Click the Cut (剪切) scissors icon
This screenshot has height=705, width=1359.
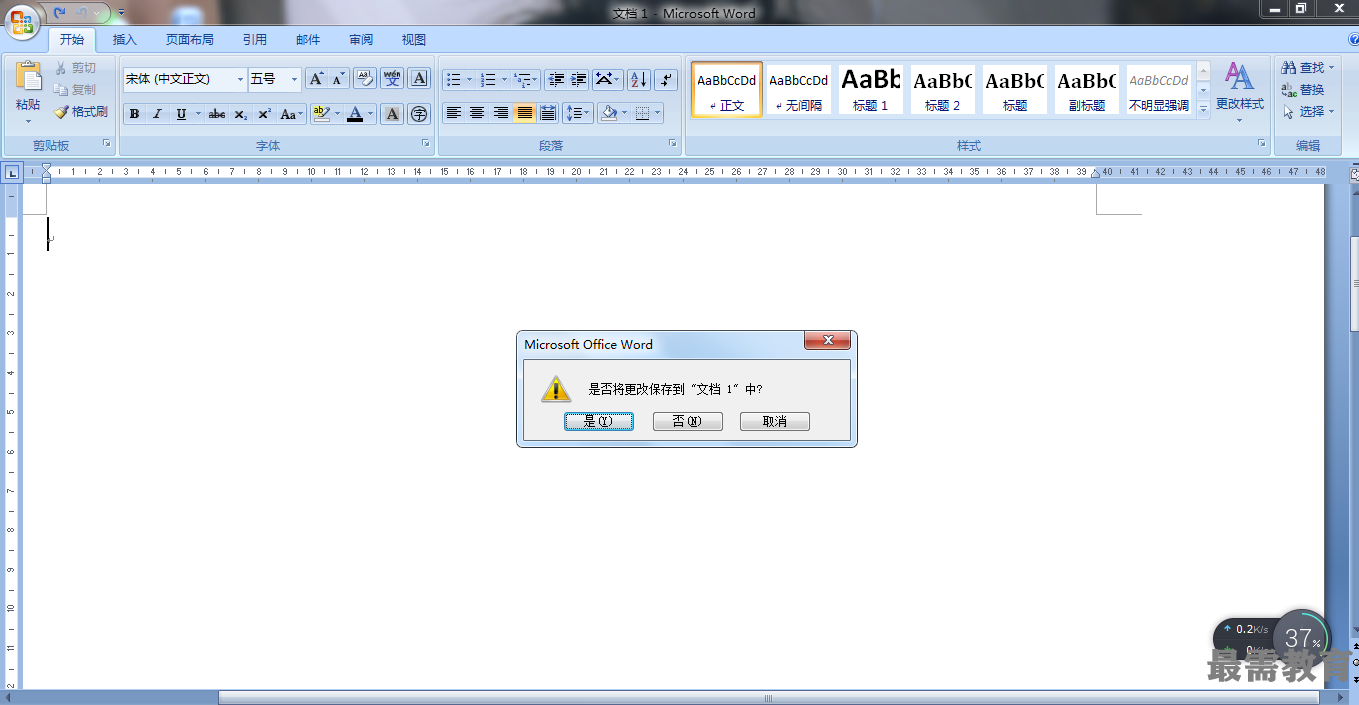(x=60, y=68)
